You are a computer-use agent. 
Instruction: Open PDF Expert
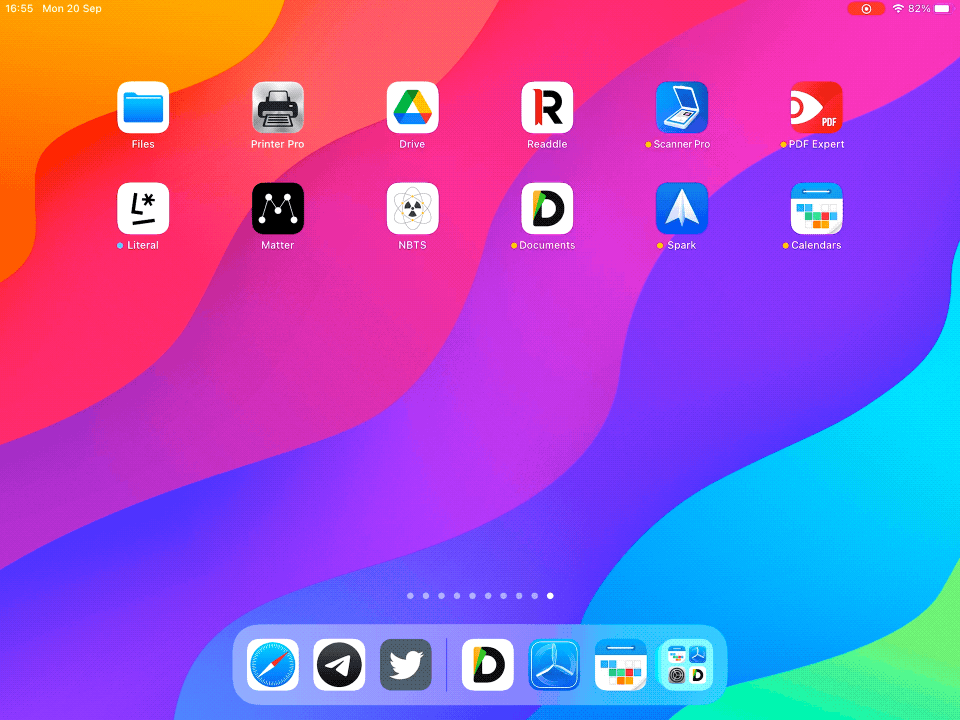[816, 107]
